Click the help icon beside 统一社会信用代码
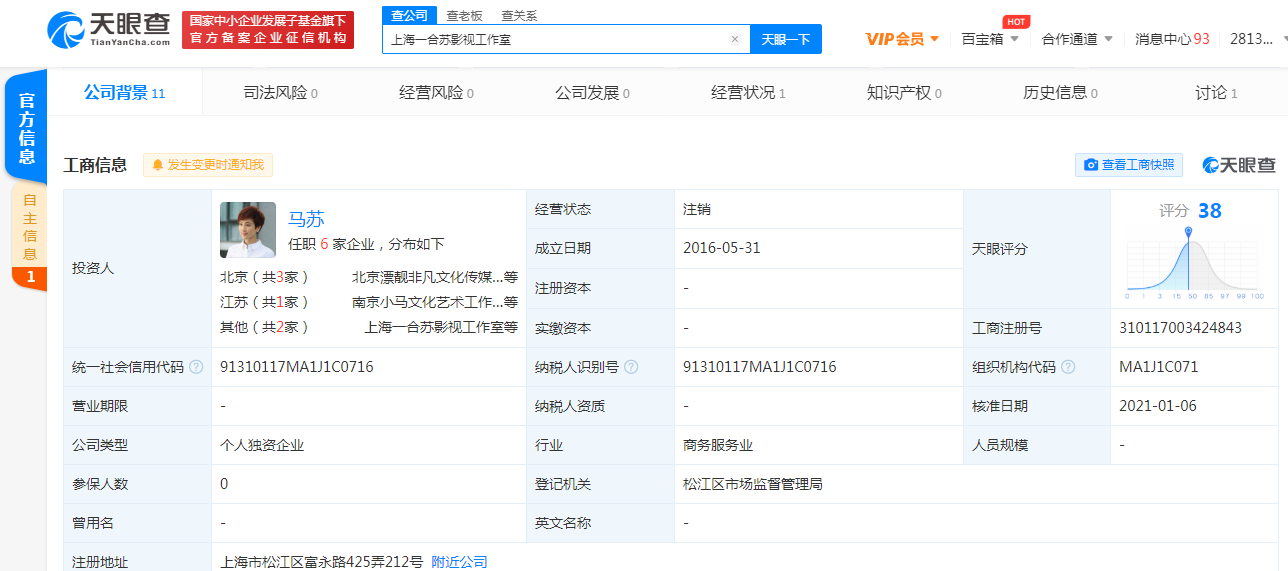Image resolution: width=1288 pixels, height=571 pixels. pyautogui.click(x=196, y=367)
